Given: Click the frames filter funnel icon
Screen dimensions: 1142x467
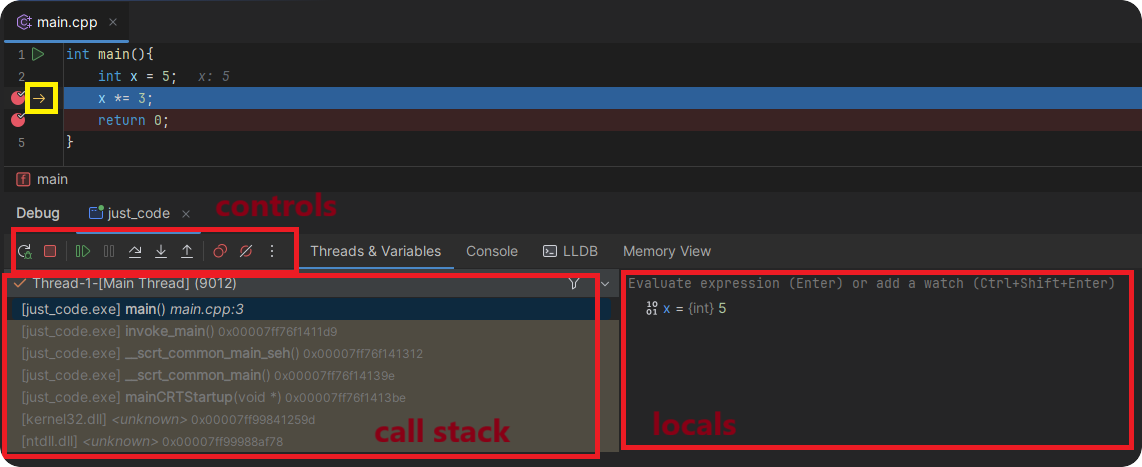Looking at the screenshot, I should click(574, 284).
